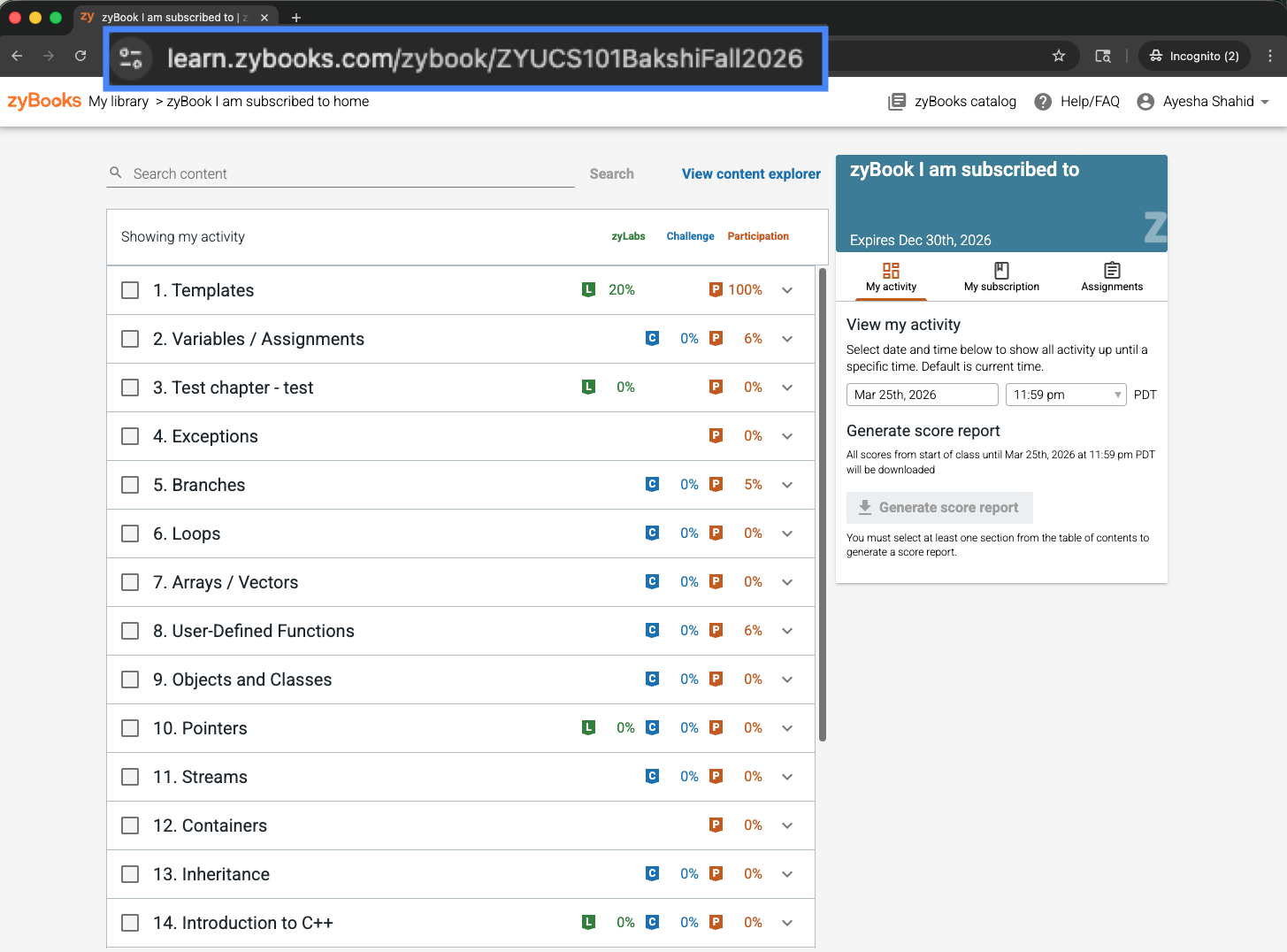This screenshot has width=1287, height=952.
Task: Tick the 4. Exceptions checkbox
Action: pyautogui.click(x=130, y=436)
